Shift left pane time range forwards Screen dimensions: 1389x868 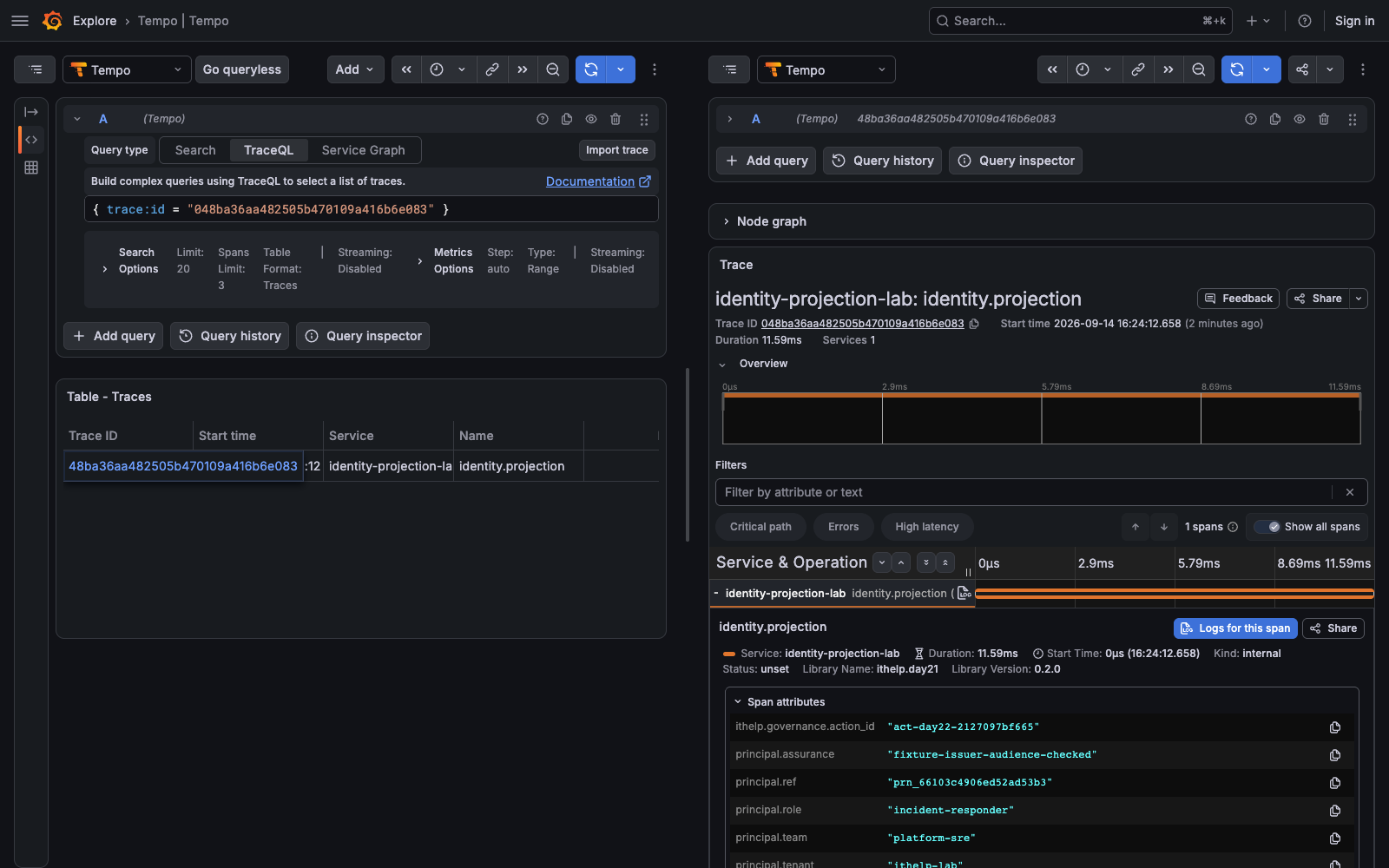(x=523, y=69)
